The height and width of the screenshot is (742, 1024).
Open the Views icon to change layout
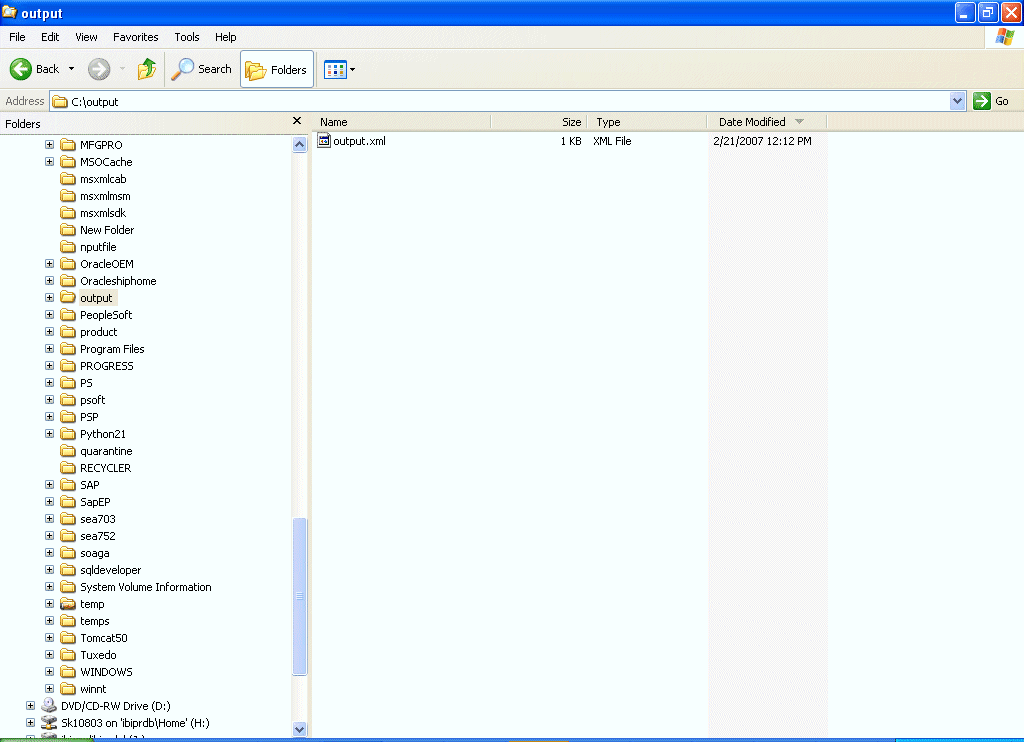coord(334,69)
